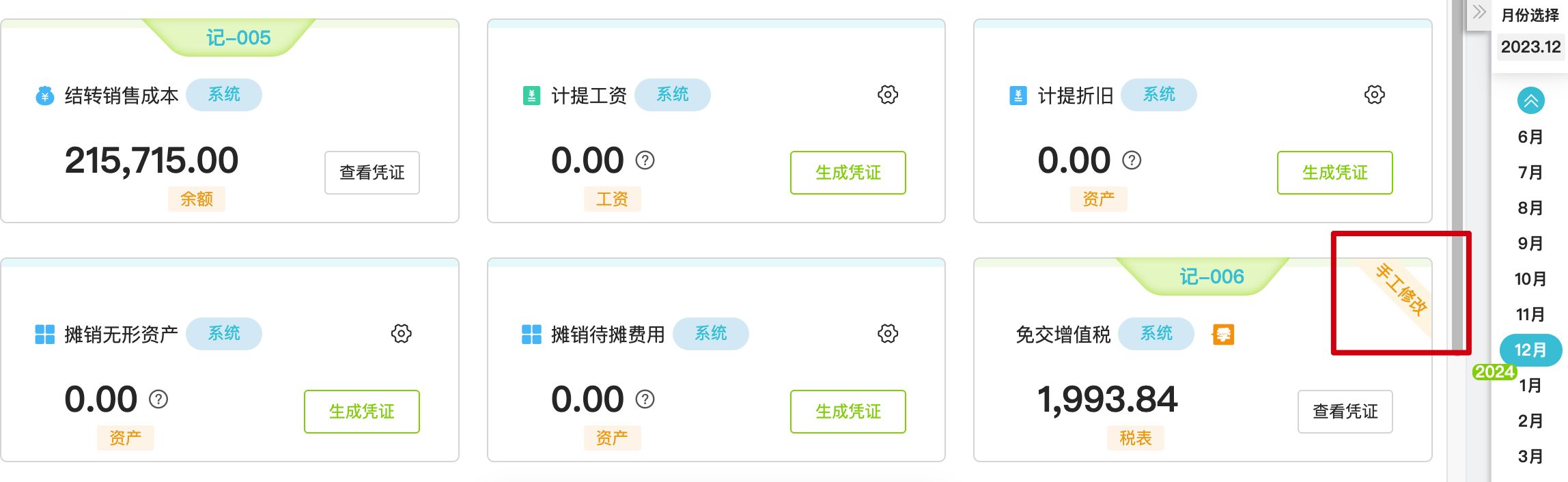Screen dimensions: 1568x482
Task: Collapse the month selection panel arrow
Action: point(1479,12)
